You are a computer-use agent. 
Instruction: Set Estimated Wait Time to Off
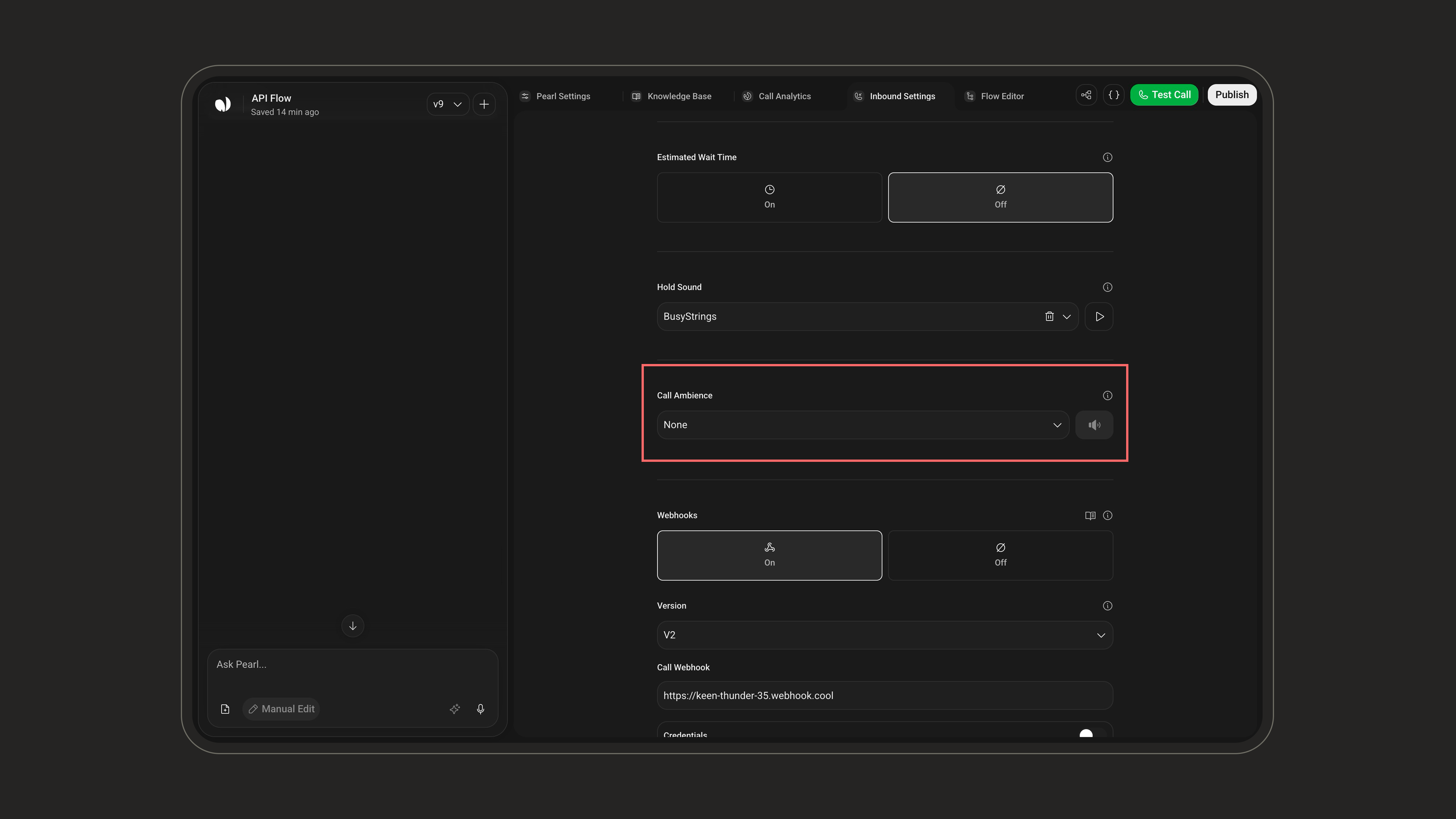point(1000,197)
